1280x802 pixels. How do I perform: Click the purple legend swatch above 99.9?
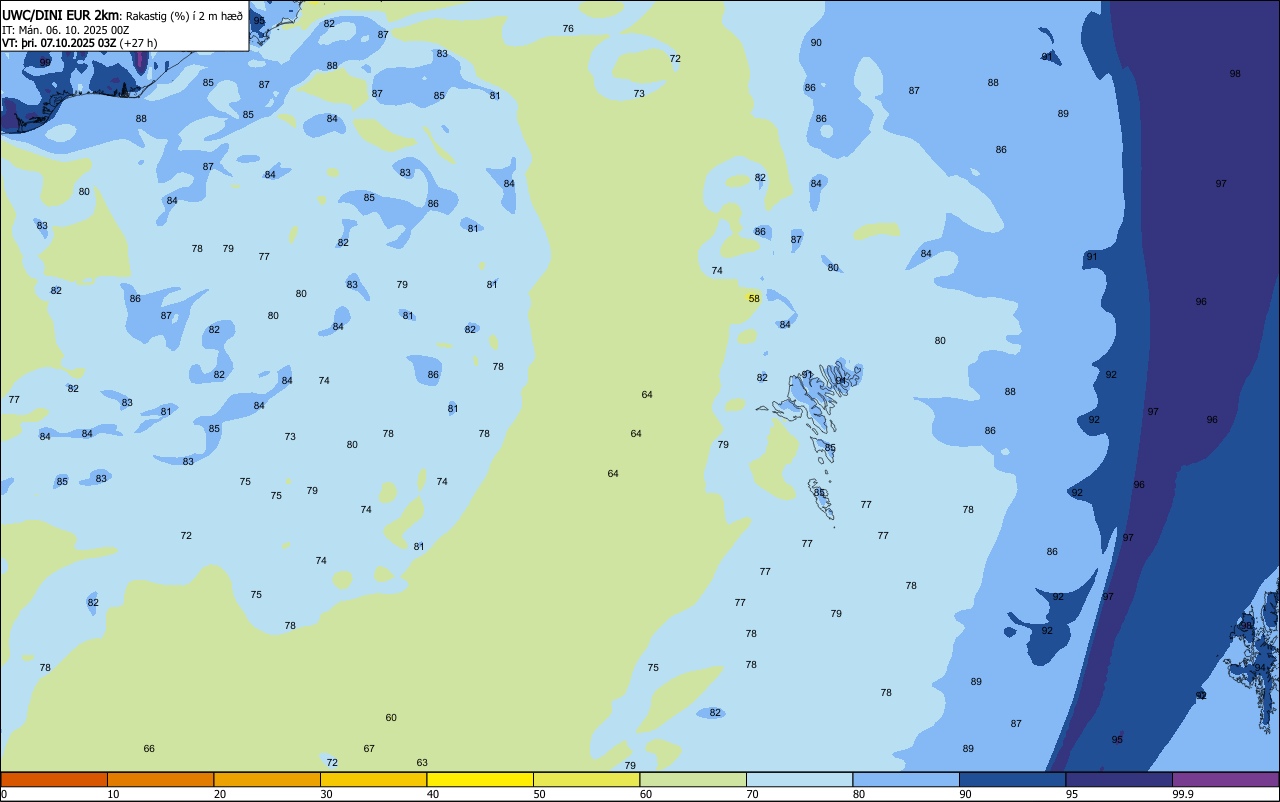(1225, 779)
